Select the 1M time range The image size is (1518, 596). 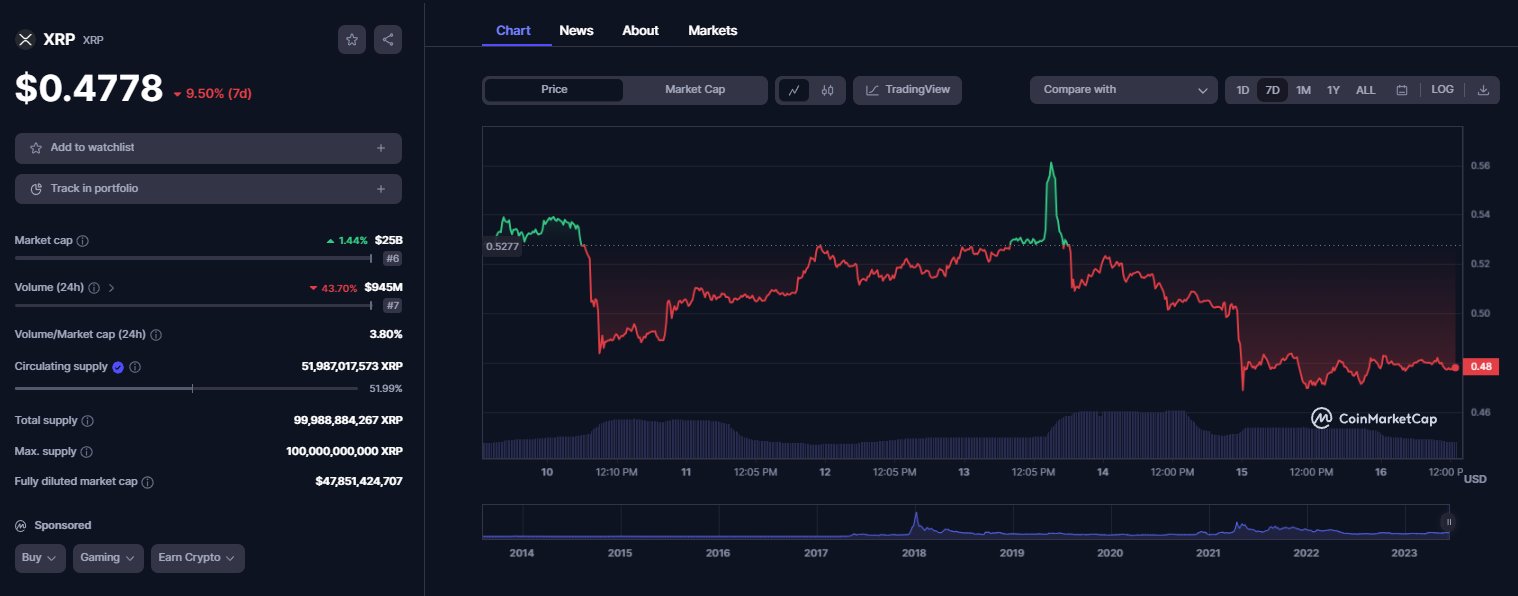pos(1303,90)
